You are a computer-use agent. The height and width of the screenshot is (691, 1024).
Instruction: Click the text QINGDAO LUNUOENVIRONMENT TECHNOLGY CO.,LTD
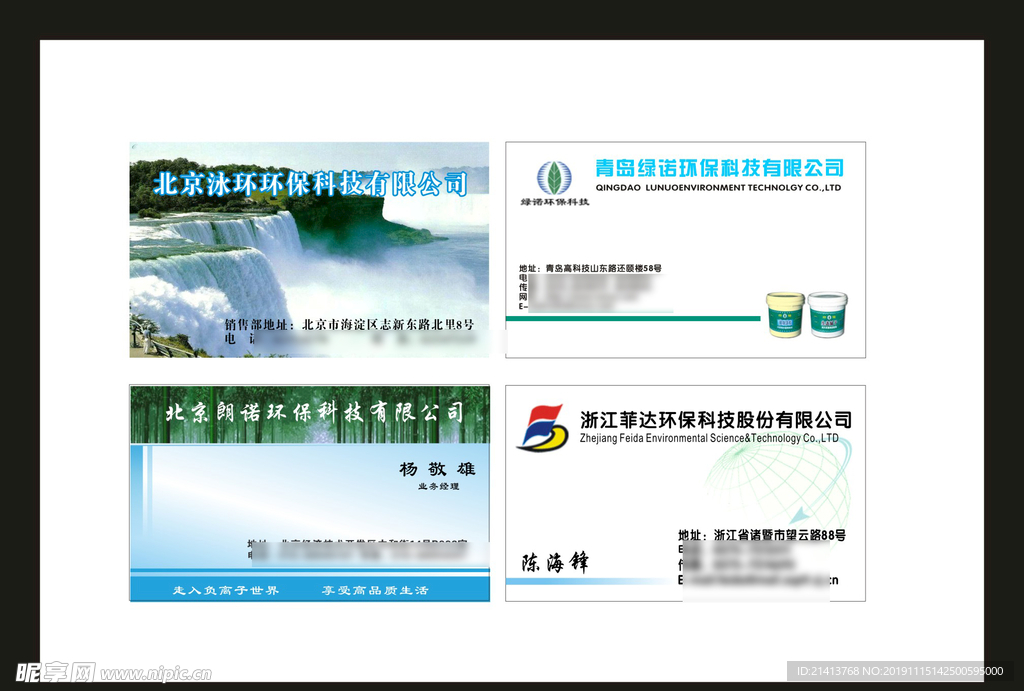(x=718, y=187)
